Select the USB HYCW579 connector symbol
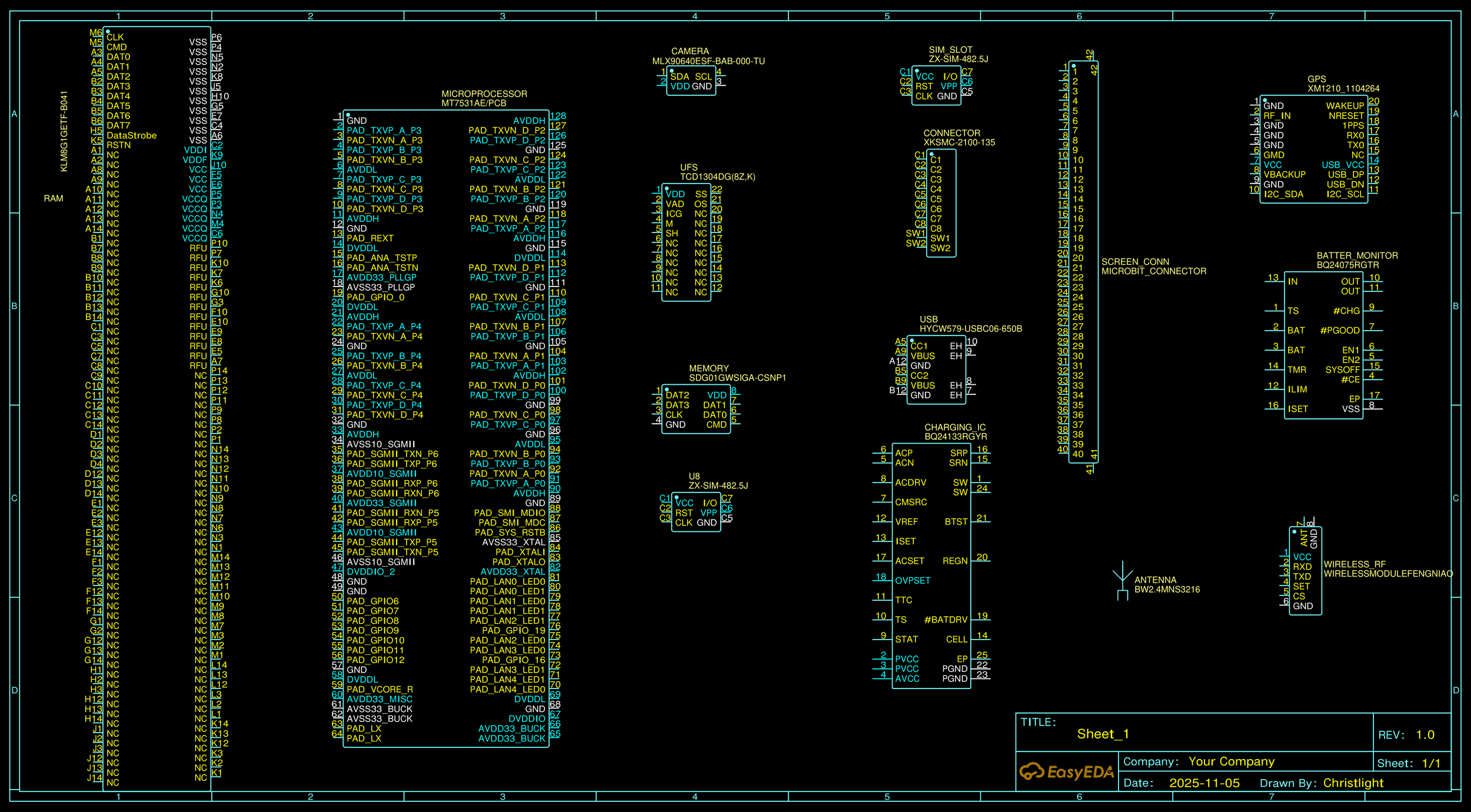Viewport: 1471px width, 812px height. point(936,370)
